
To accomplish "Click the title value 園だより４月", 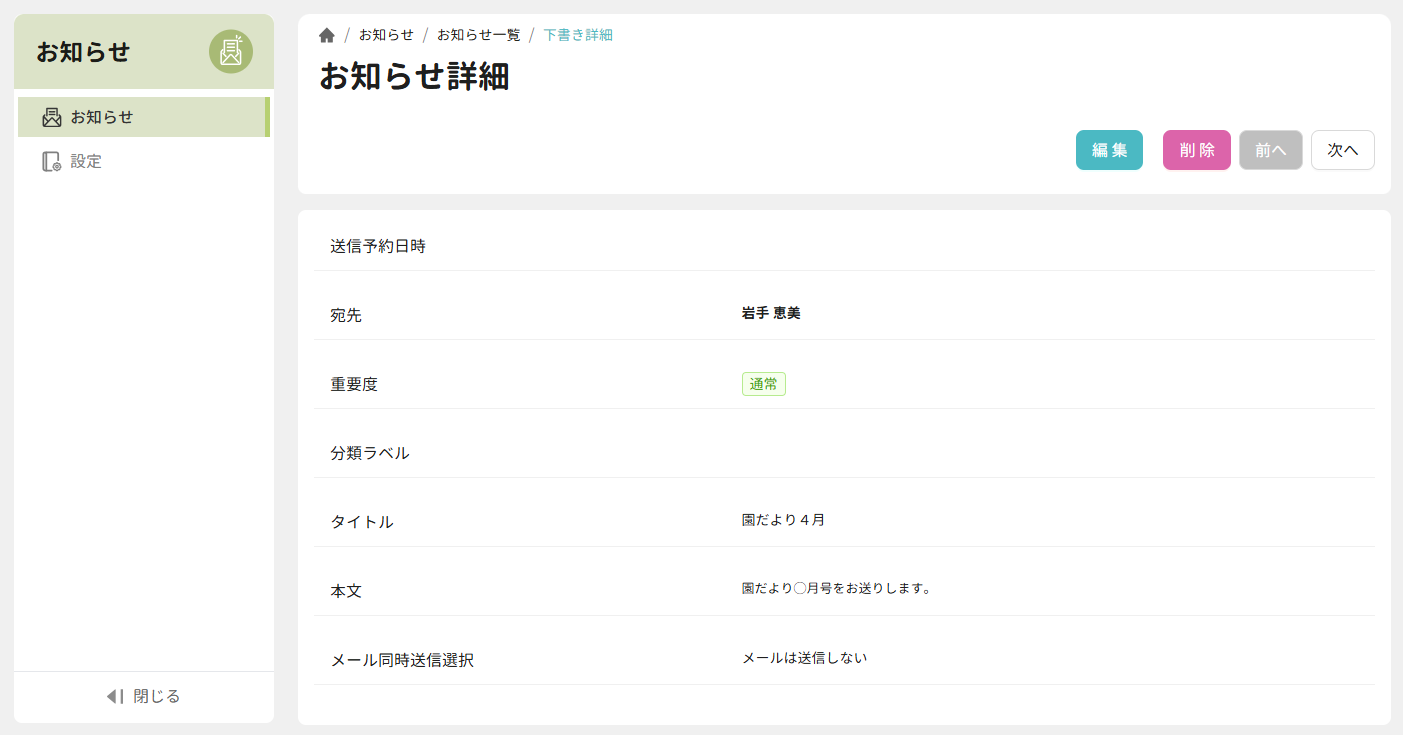I will click(783, 520).
